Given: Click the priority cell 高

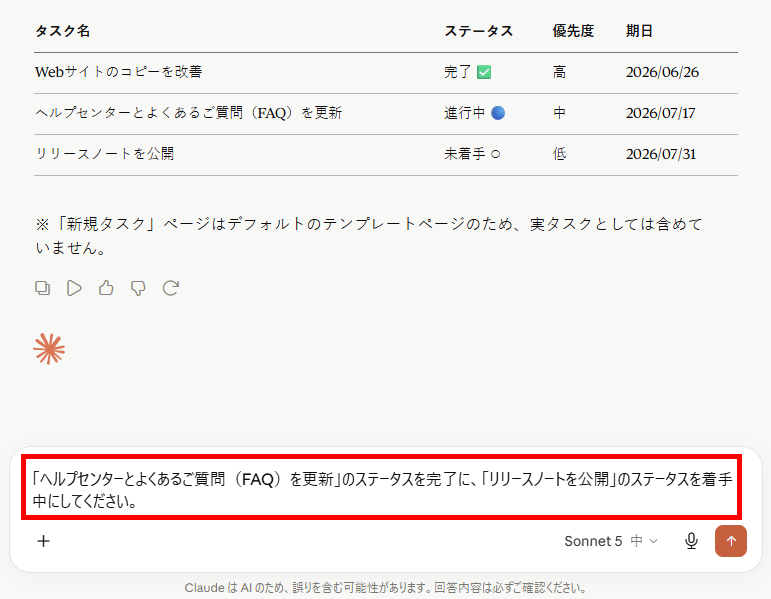Looking at the screenshot, I should coord(559,72).
